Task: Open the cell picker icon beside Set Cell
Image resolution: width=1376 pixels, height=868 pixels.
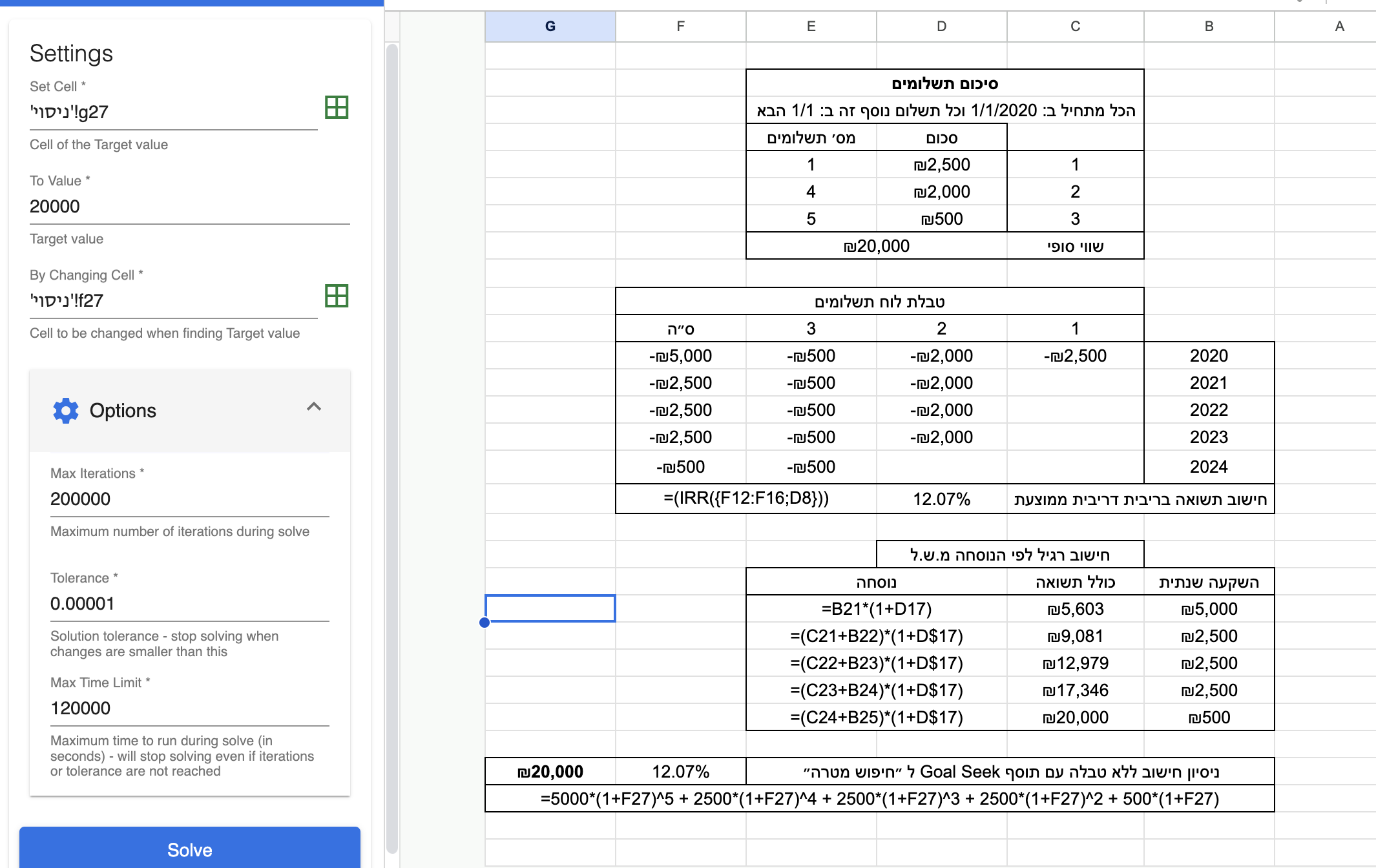Action: [337, 108]
